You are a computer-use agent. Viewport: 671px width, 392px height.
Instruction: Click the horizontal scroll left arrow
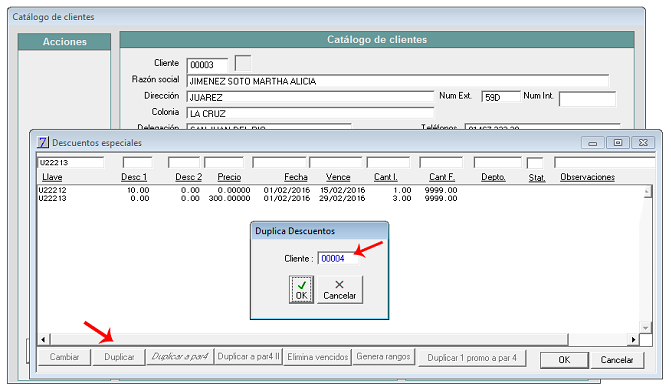(x=43, y=339)
